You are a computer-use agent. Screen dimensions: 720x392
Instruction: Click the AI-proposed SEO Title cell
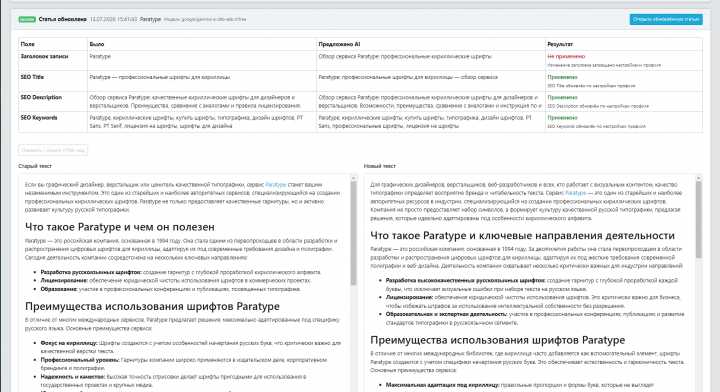tap(431, 81)
